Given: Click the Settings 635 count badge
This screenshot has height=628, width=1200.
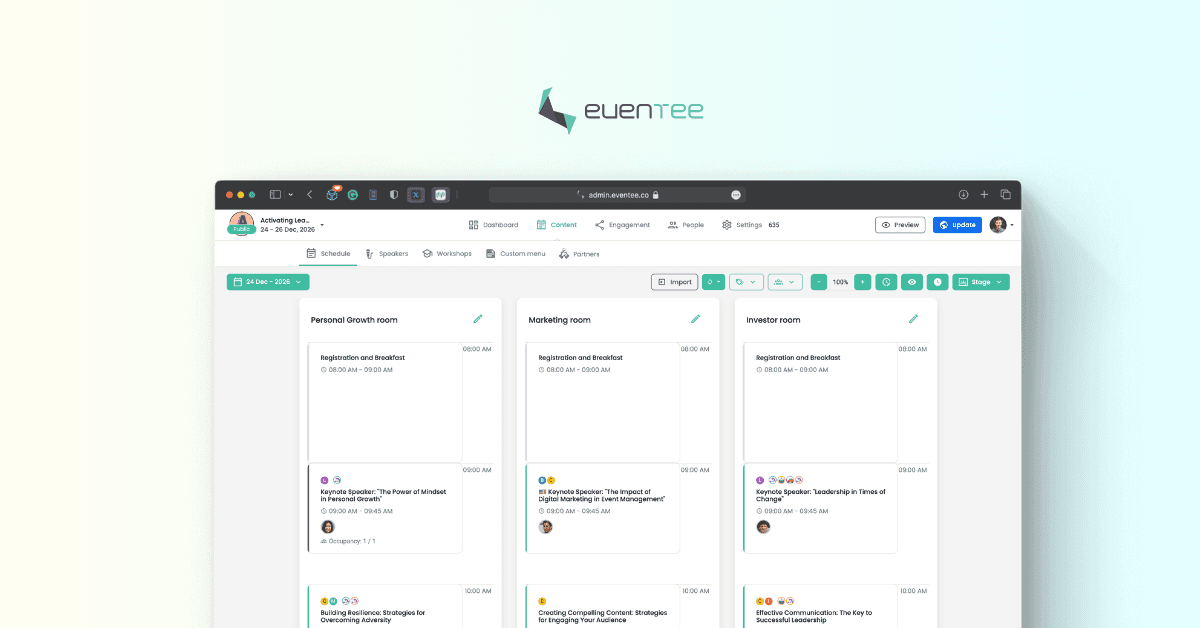Looking at the screenshot, I should 774,225.
